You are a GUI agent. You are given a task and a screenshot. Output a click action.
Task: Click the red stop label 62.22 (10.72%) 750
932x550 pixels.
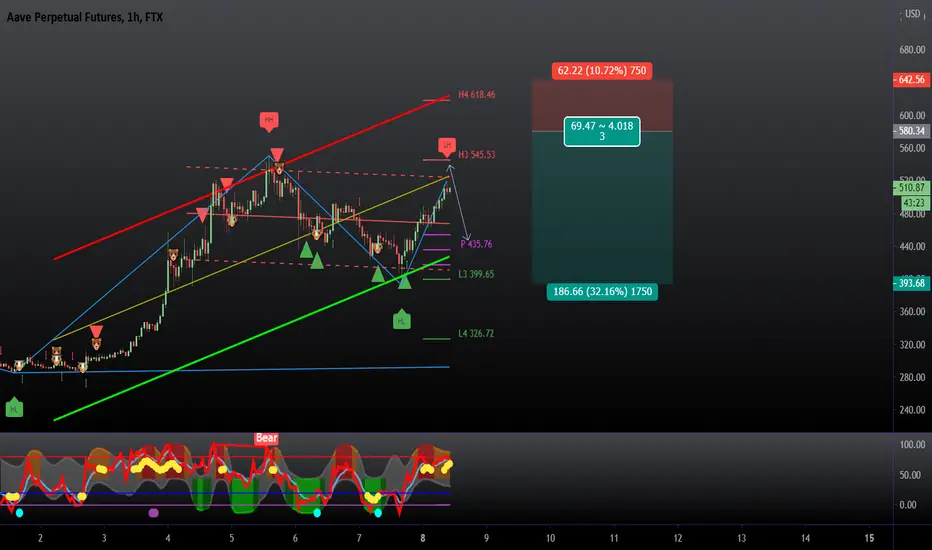tap(602, 71)
